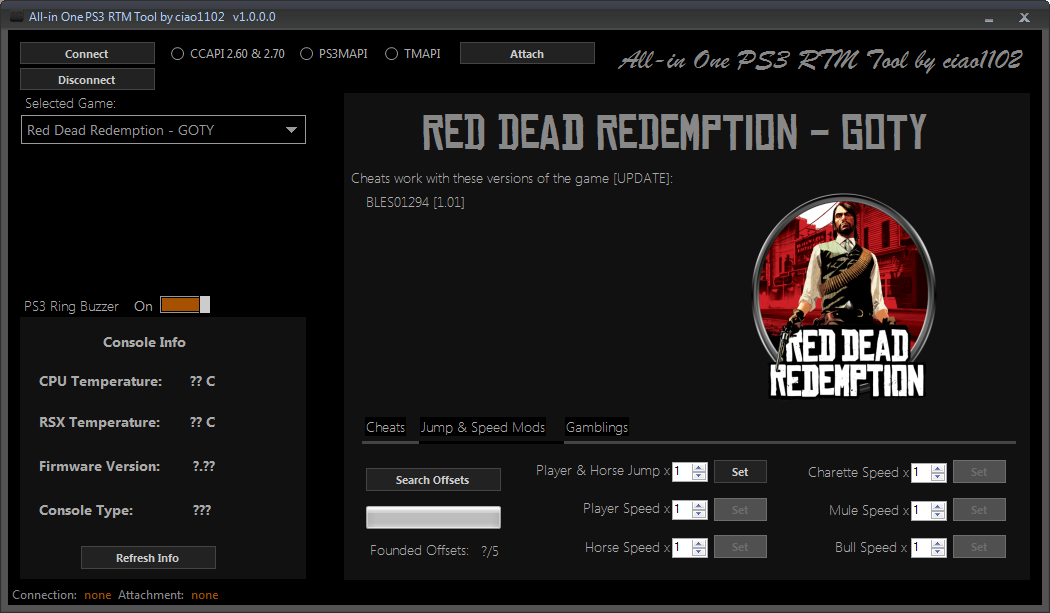
Task: Click the Disconnect button
Action: coord(87,80)
